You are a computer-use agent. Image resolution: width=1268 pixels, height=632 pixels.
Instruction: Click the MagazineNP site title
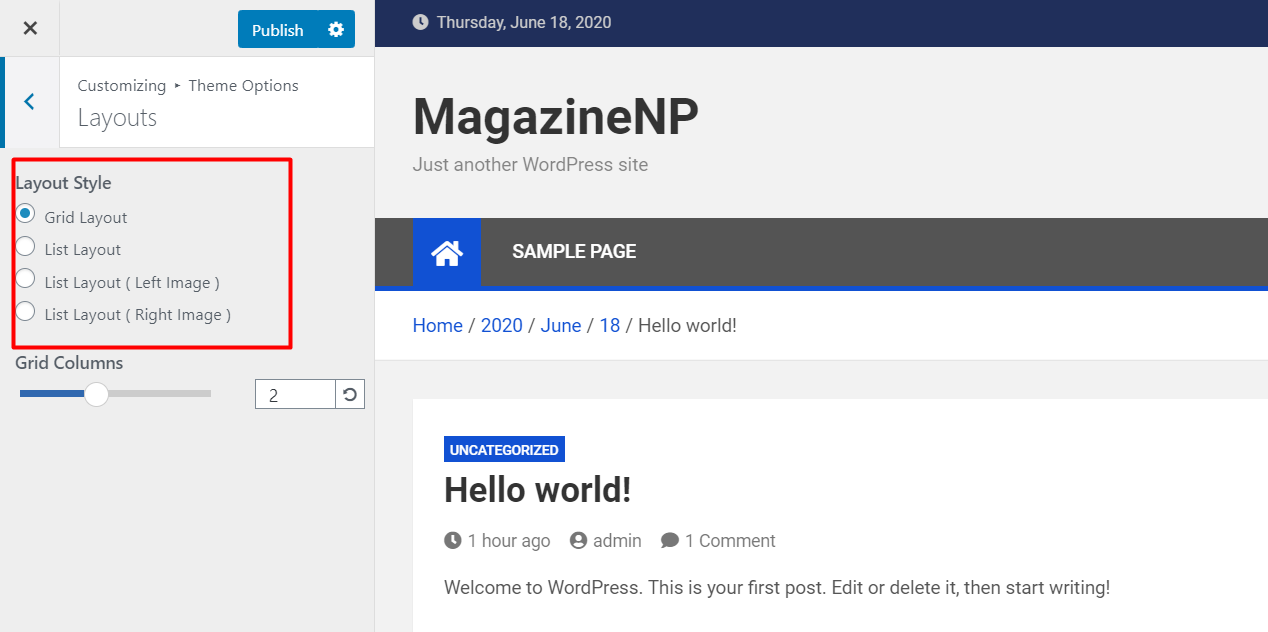[x=556, y=117]
